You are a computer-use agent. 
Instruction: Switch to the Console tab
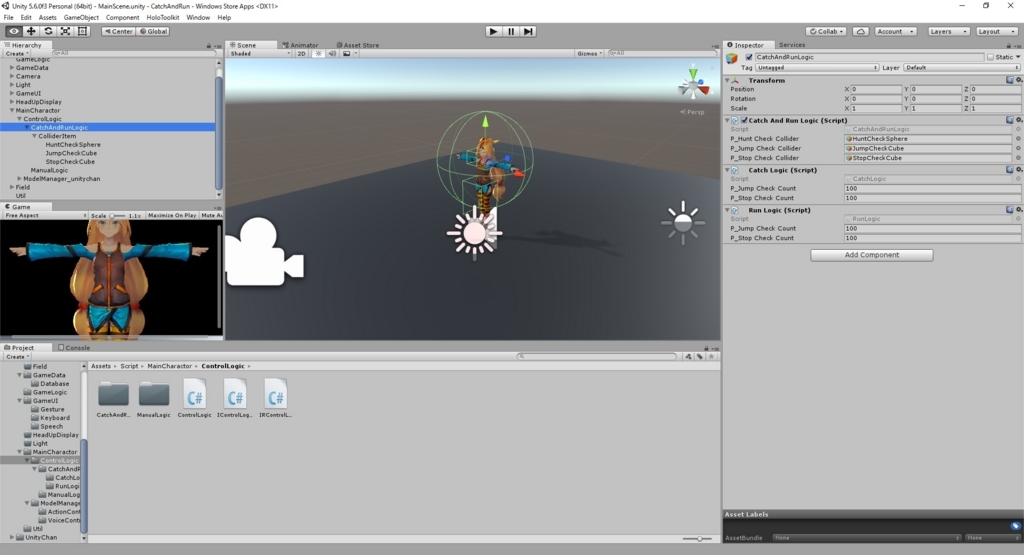pyautogui.click(x=74, y=347)
